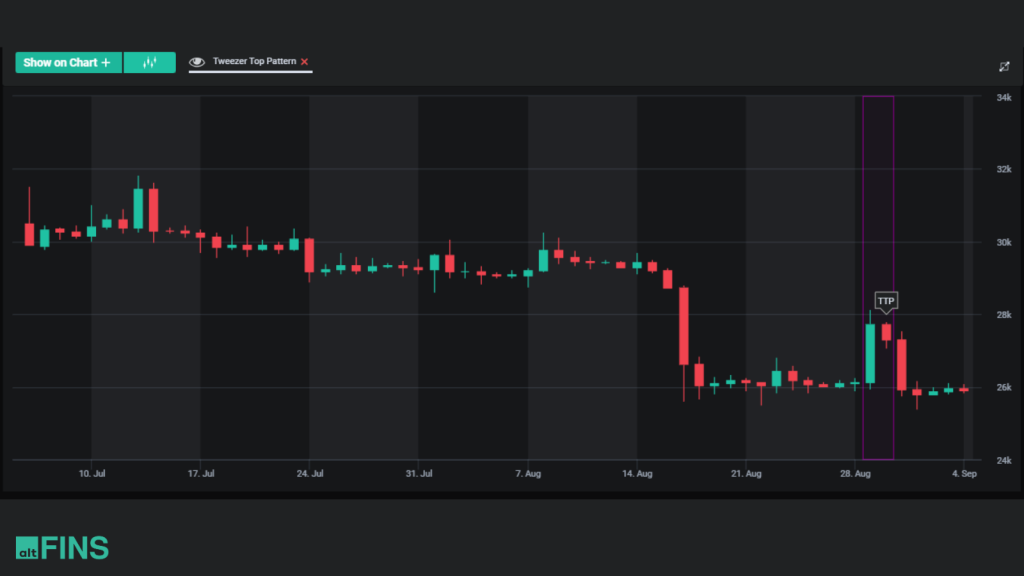Toggle Tweezer Top Pattern visibility eye
This screenshot has height=576, width=1024.
coord(197,62)
